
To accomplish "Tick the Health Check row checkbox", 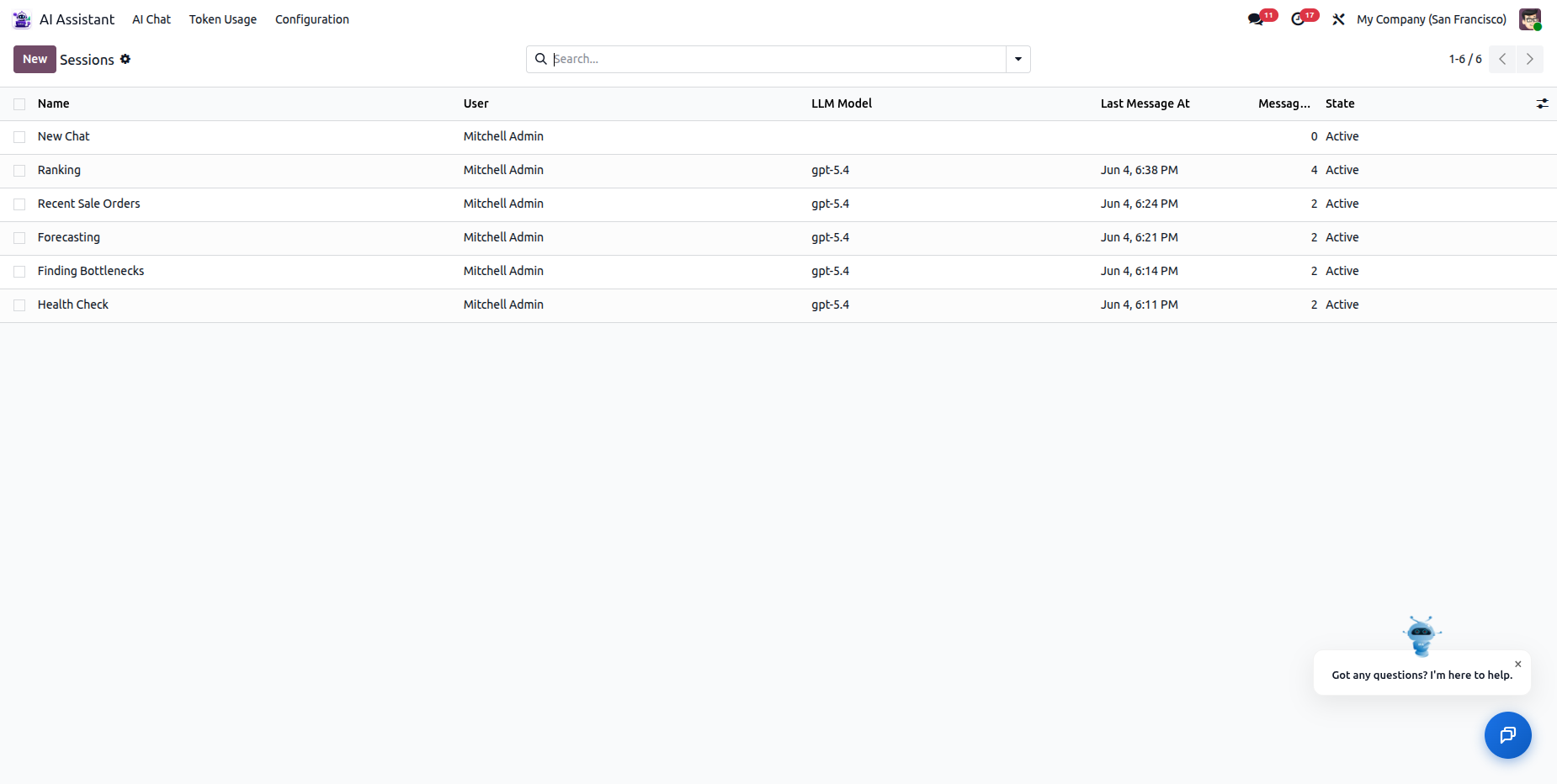I will coord(19,305).
